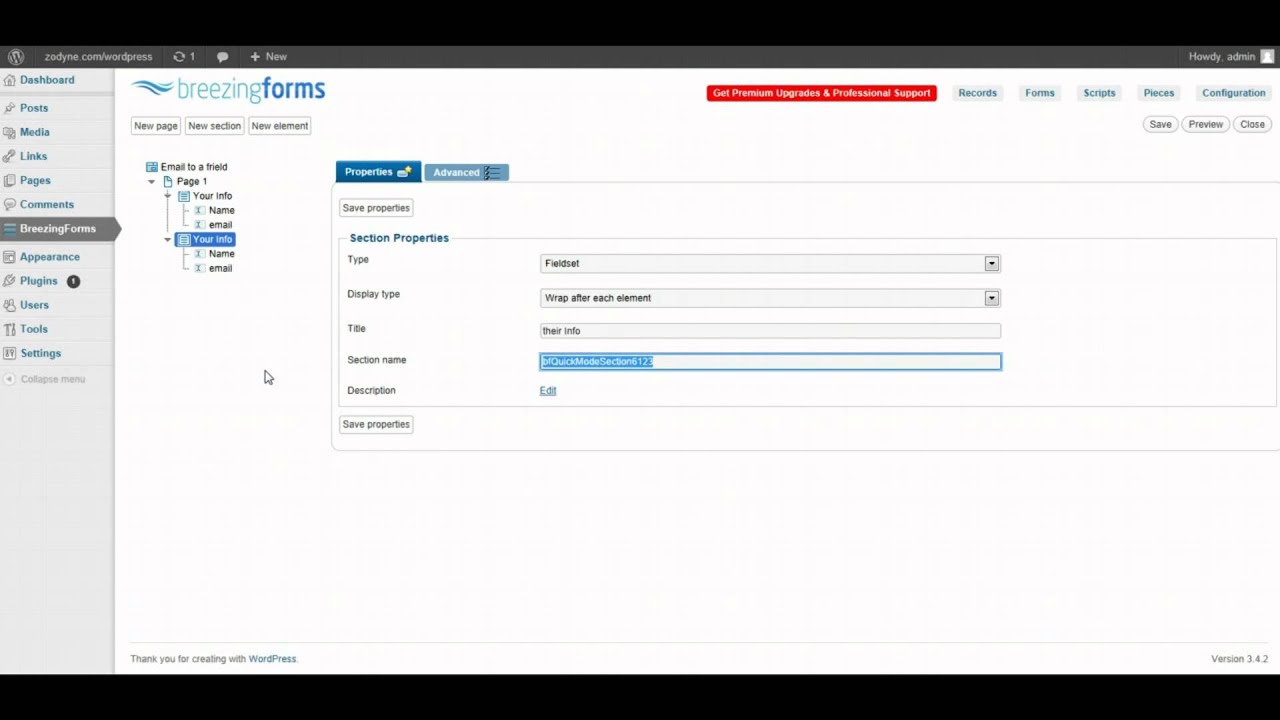Open the Records page
This screenshot has height=720, width=1280.
point(977,93)
